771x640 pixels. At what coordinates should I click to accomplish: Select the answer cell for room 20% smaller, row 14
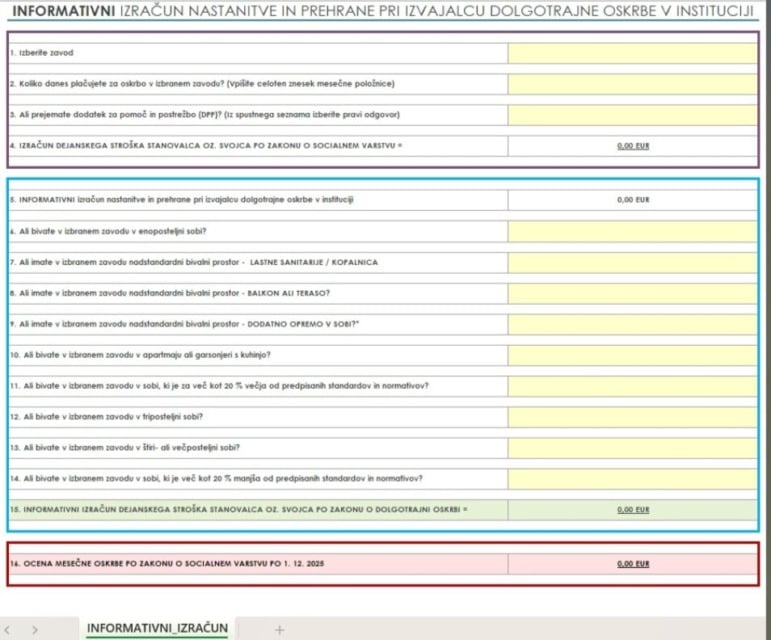coord(632,478)
